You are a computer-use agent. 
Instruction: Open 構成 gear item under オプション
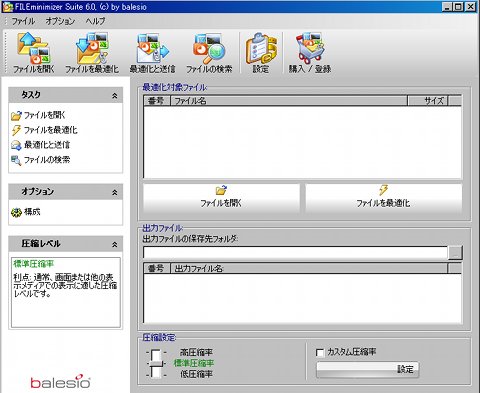point(26,212)
